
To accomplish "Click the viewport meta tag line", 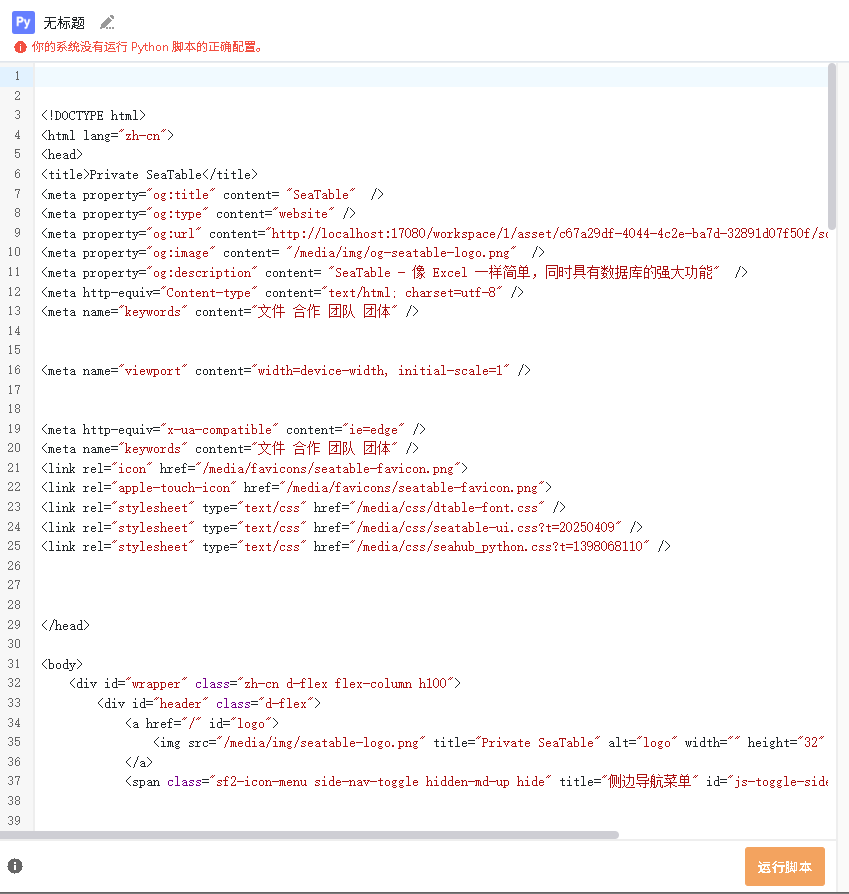I will point(286,370).
